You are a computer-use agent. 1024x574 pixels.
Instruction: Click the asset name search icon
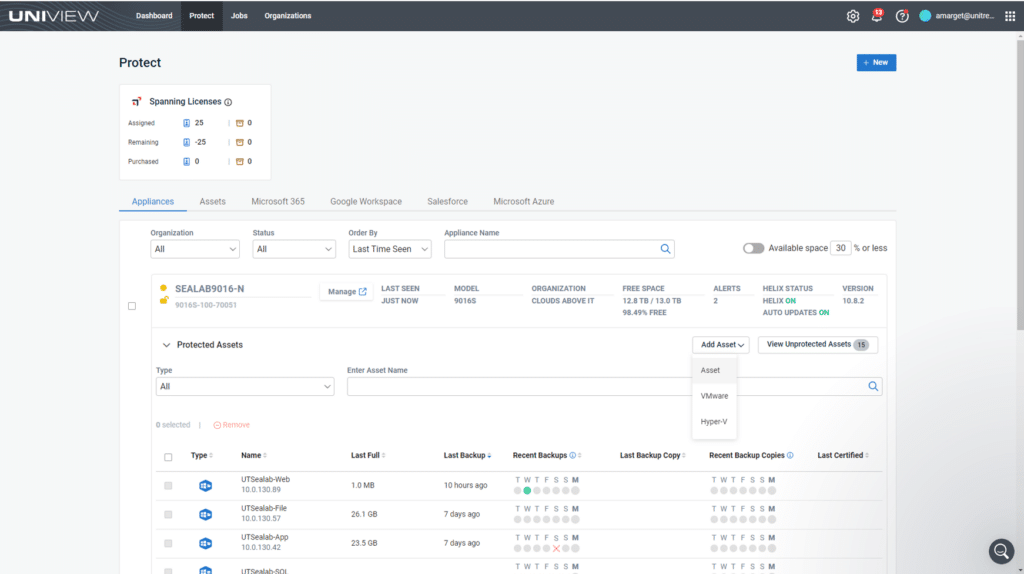click(872, 387)
